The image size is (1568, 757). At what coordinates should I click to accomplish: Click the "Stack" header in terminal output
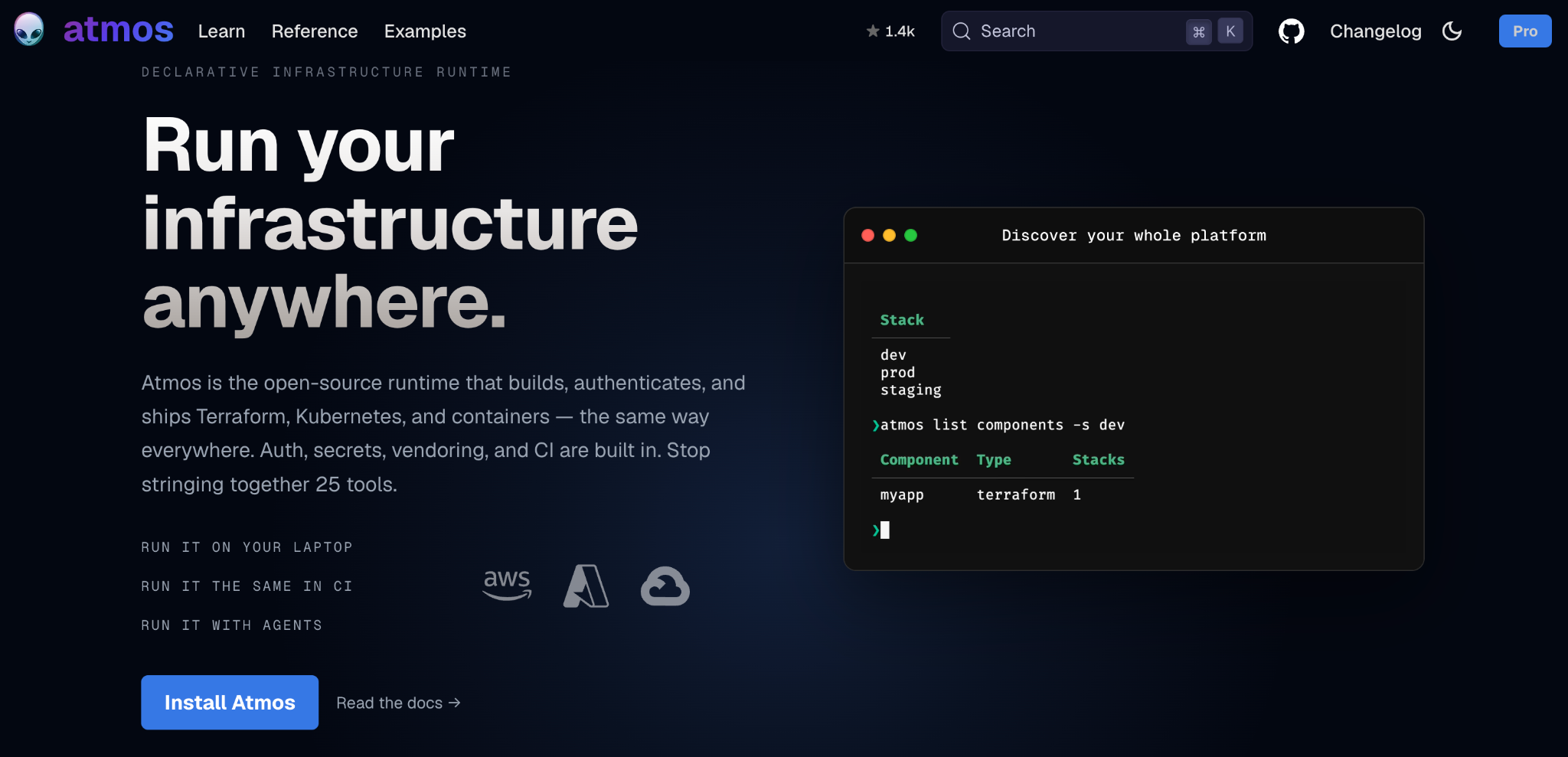tap(902, 320)
